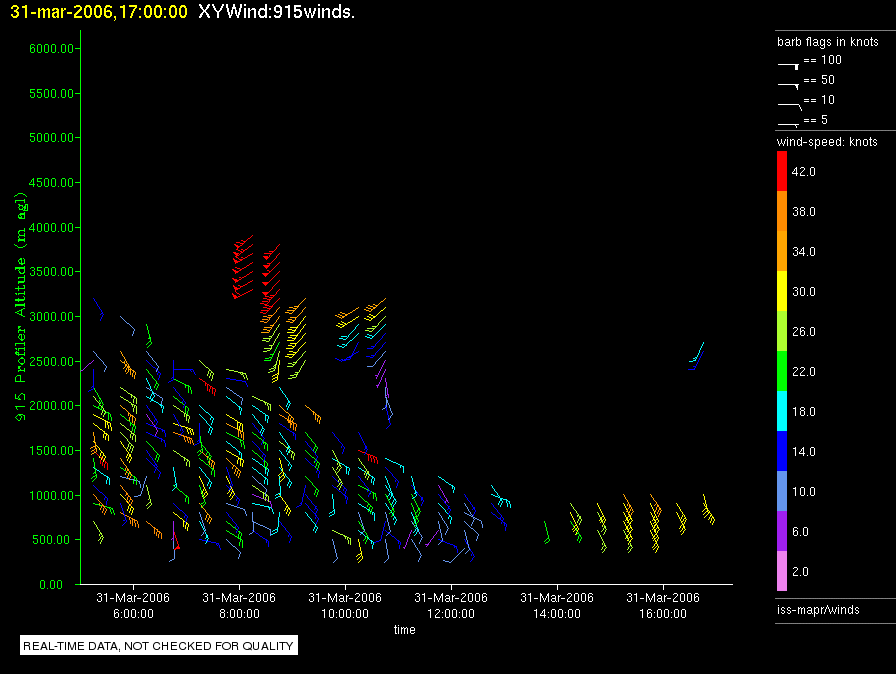This screenshot has height=674, width=896.
Task: Select the cyan 18.0 knots color band
Action: coord(782,411)
